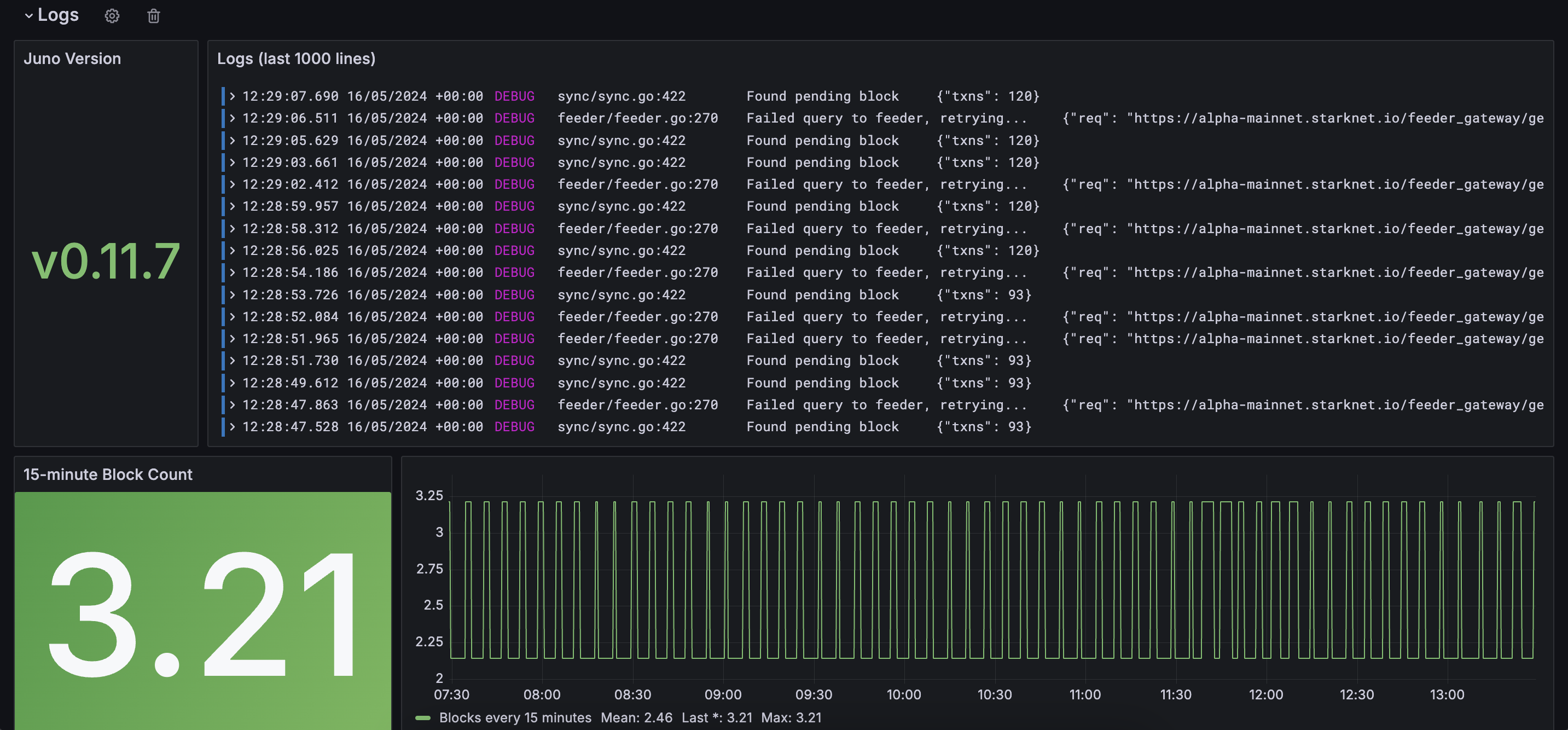Viewport: 1568px width, 730px height.
Task: Expand log line at 12:28:53.726
Action: coord(232,294)
